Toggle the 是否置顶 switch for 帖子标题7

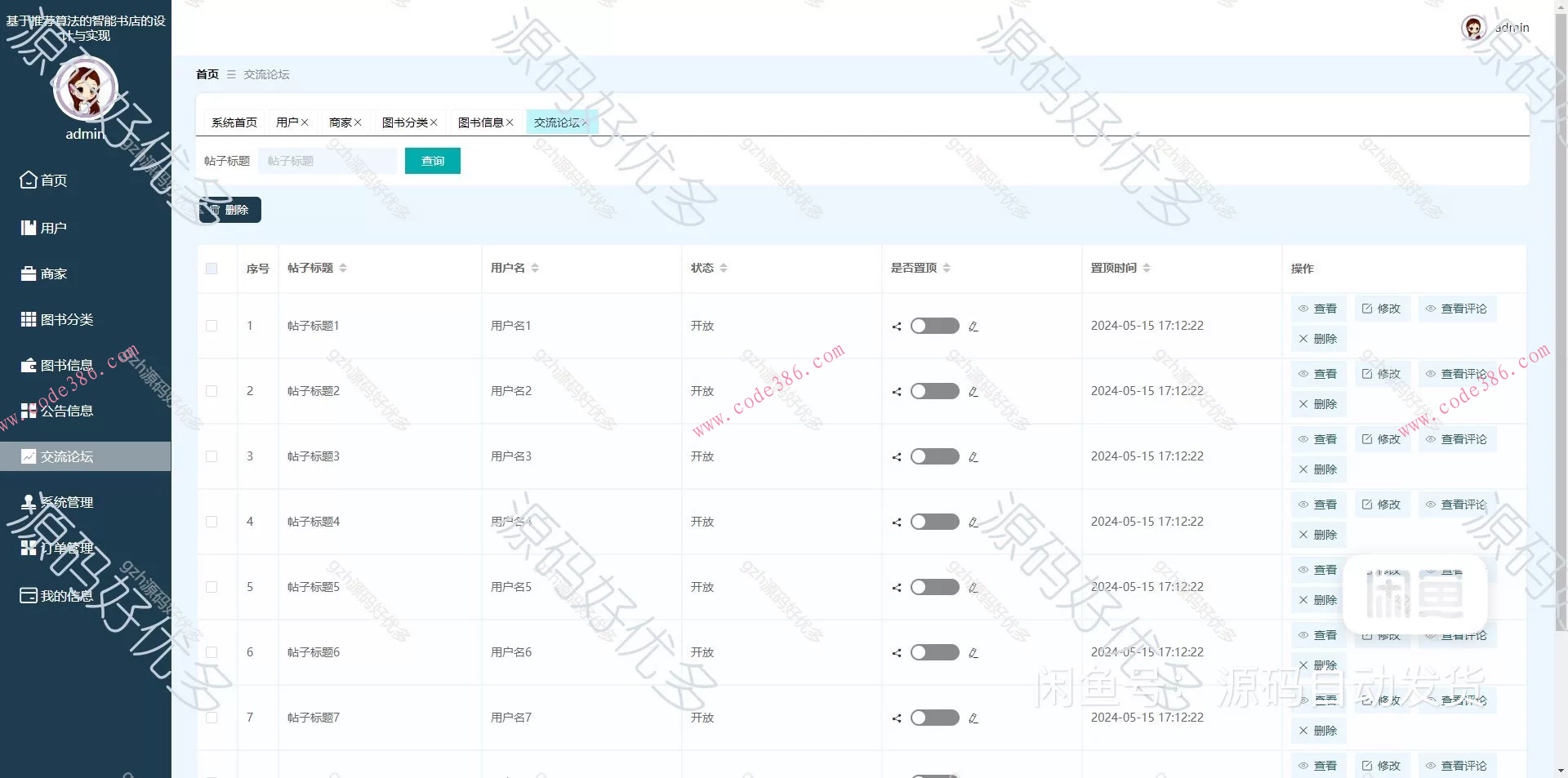tap(935, 718)
